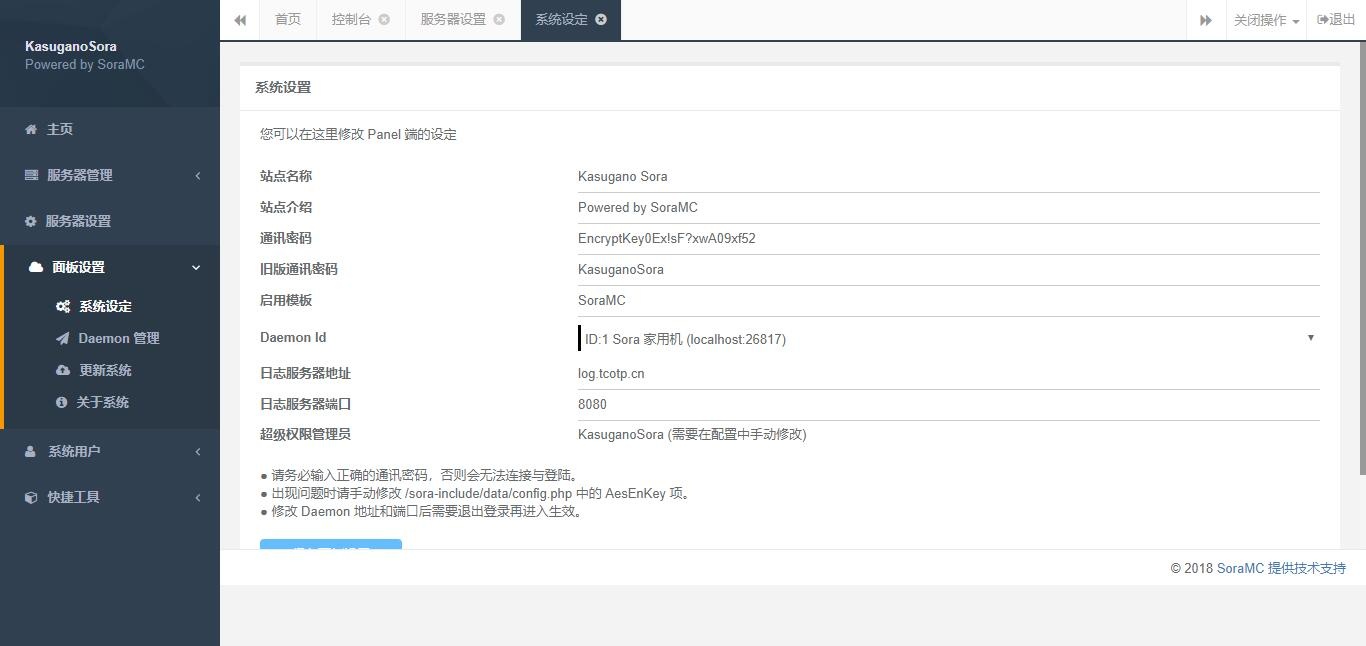Open the 关闭操作 dropdown menu

[x=1264, y=19]
